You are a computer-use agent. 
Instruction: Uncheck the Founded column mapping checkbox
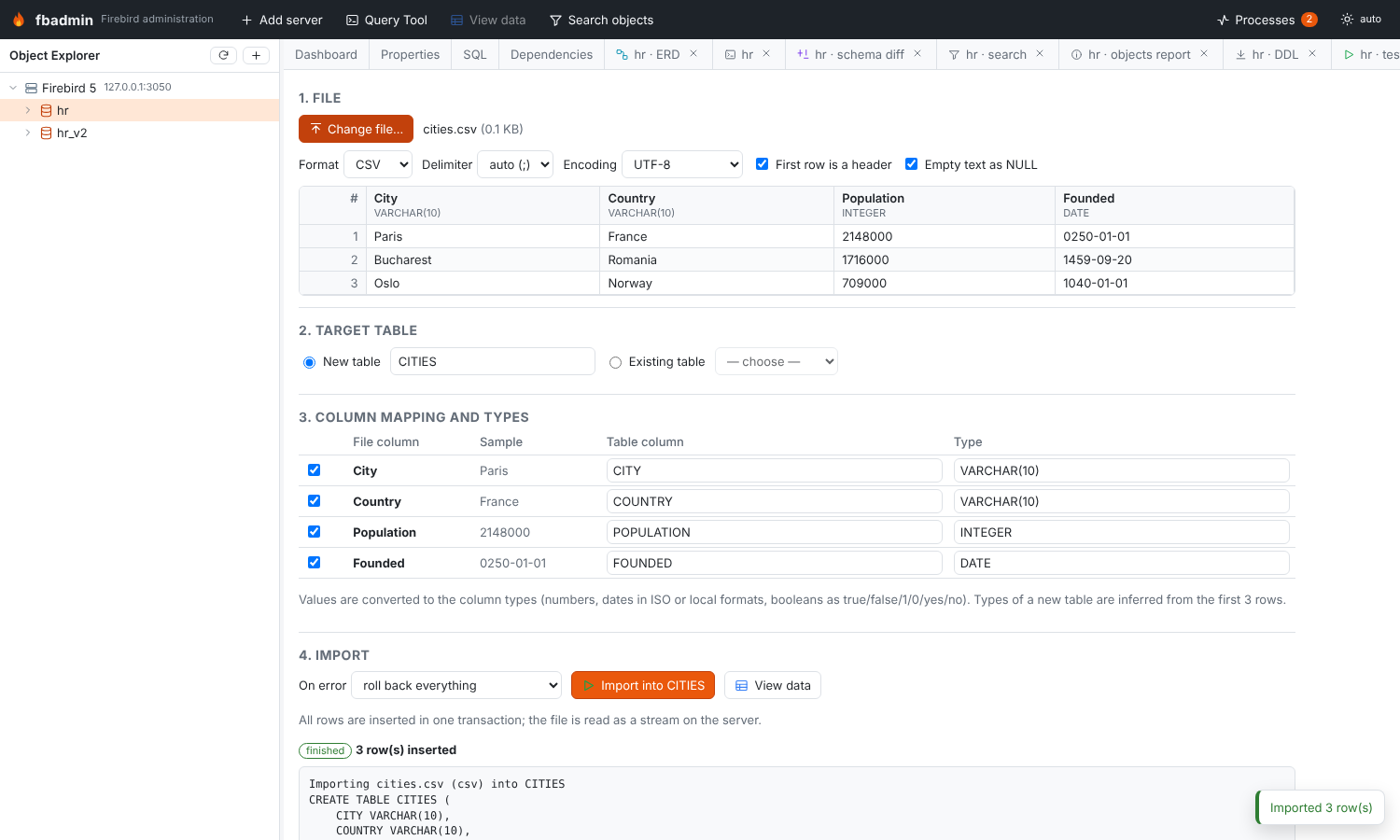coord(315,563)
